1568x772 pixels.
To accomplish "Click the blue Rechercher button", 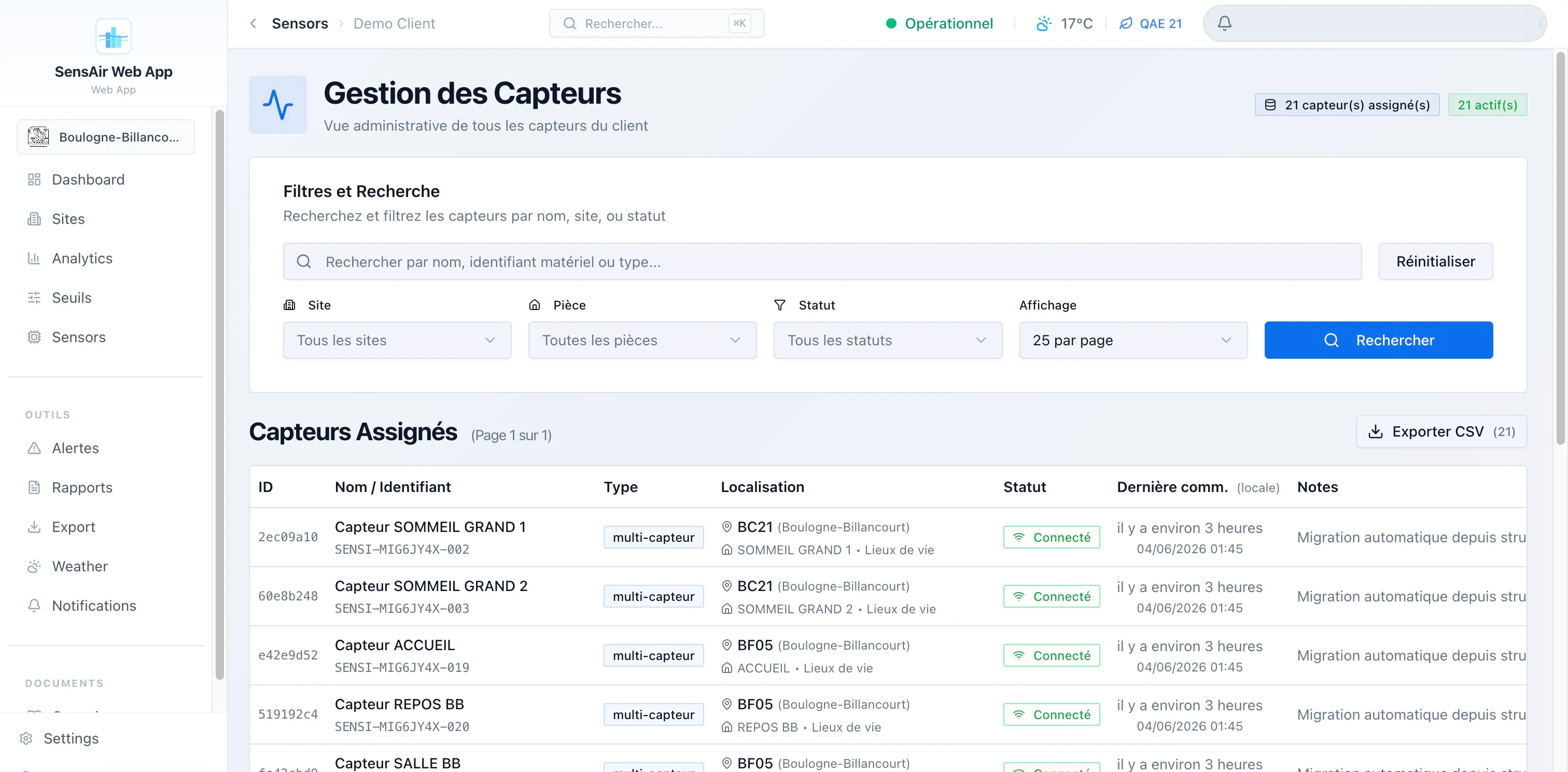I will pos(1378,340).
